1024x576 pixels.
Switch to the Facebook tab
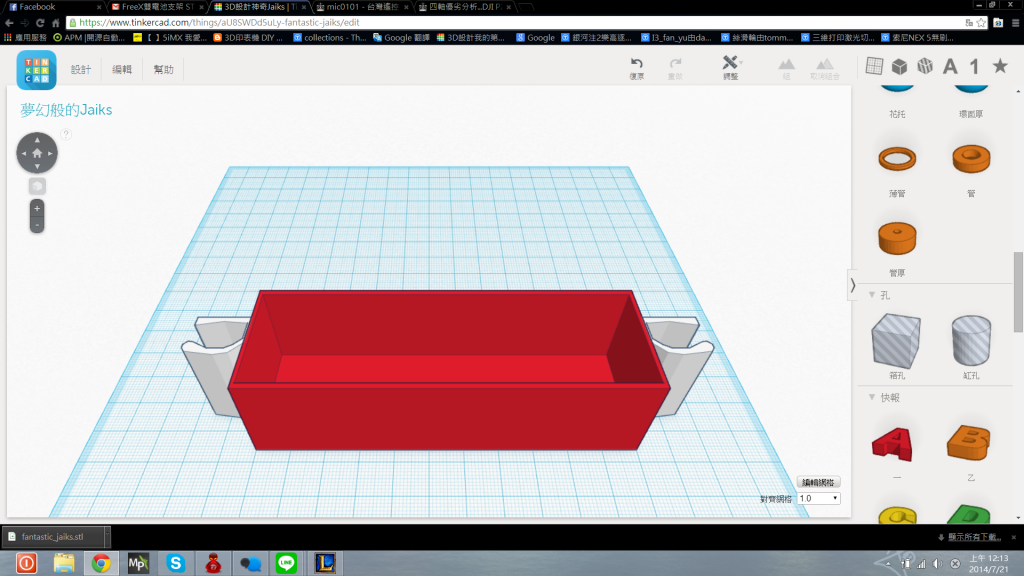[54, 7]
